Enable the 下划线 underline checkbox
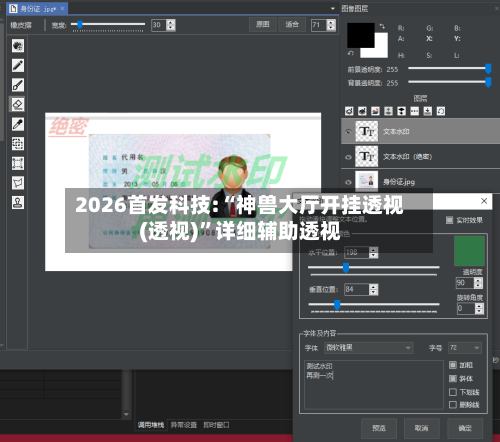This screenshot has height=442, width=500. coord(453,392)
